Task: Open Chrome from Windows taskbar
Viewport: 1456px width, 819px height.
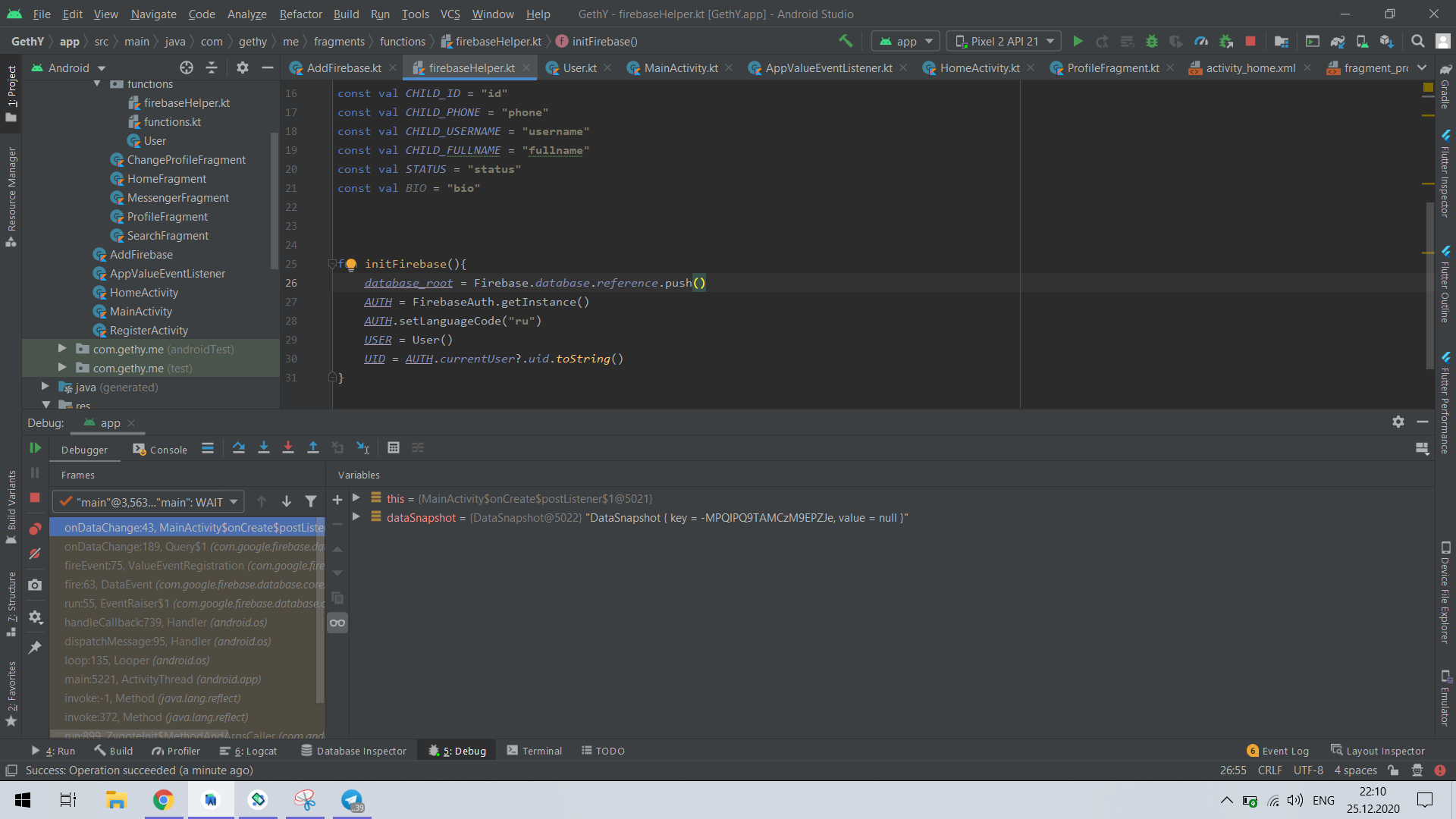Action: (163, 800)
